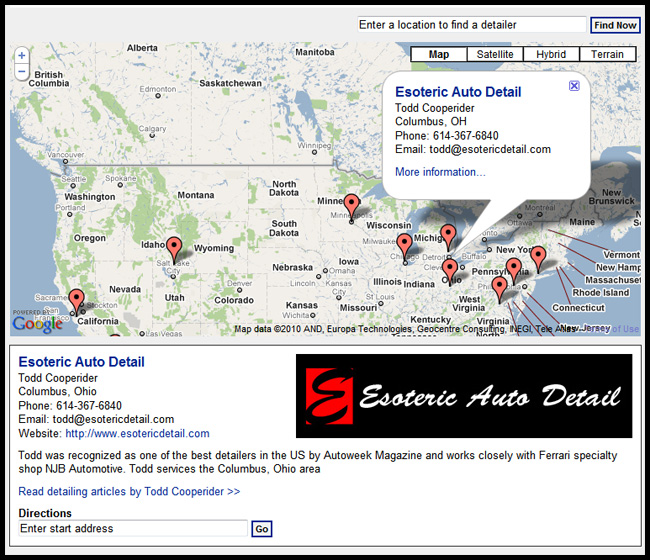Click the Rhode Island callout label
Image resolution: width=650 pixels, height=560 pixels.
tap(601, 293)
